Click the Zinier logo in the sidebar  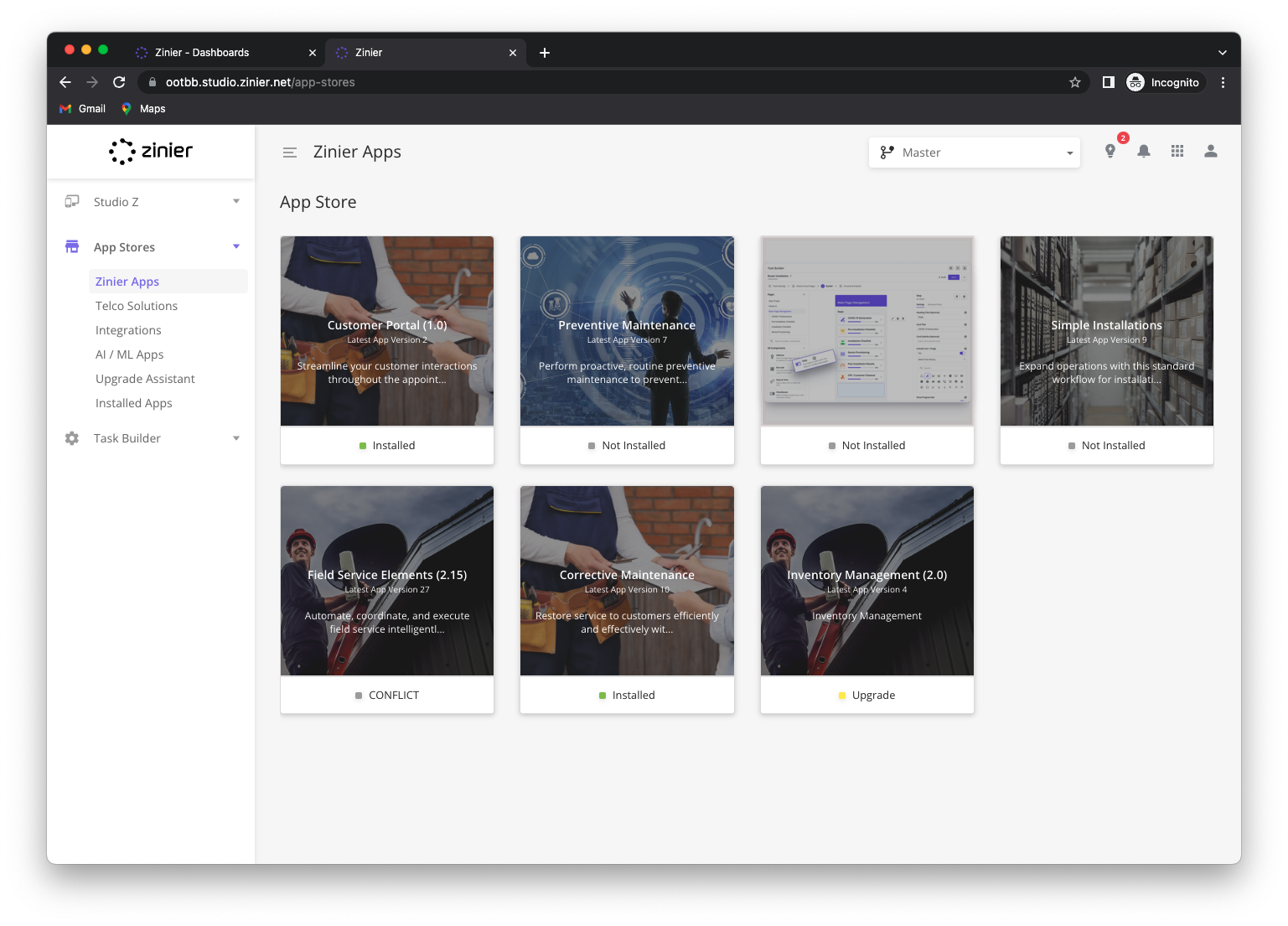tap(151, 151)
